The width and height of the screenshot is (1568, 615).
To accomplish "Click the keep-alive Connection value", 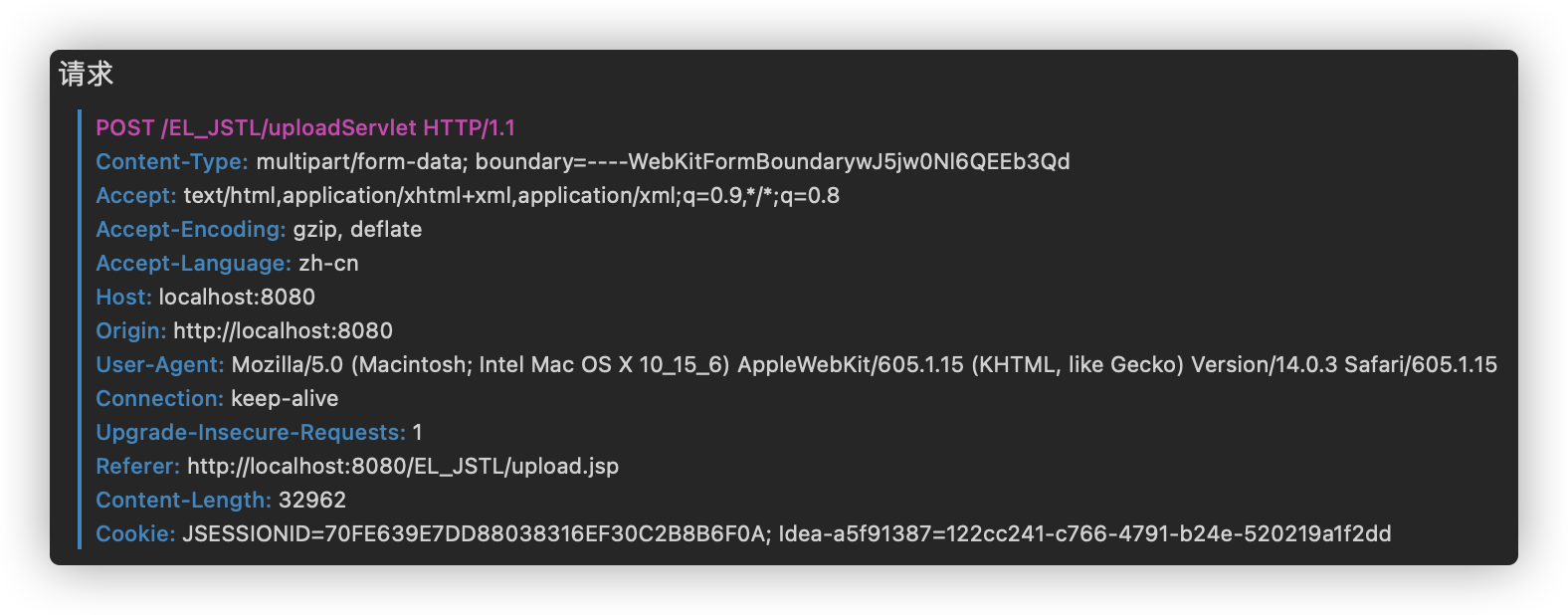I will tap(285, 399).
